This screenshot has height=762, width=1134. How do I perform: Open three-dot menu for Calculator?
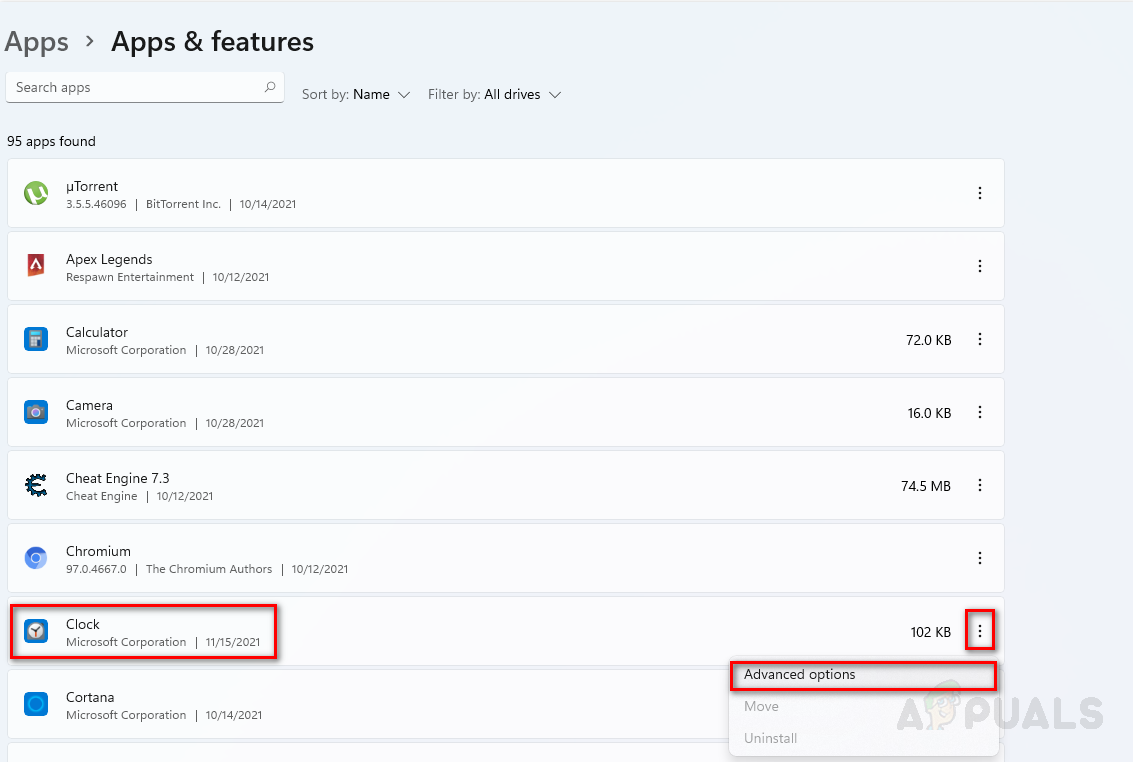[980, 339]
